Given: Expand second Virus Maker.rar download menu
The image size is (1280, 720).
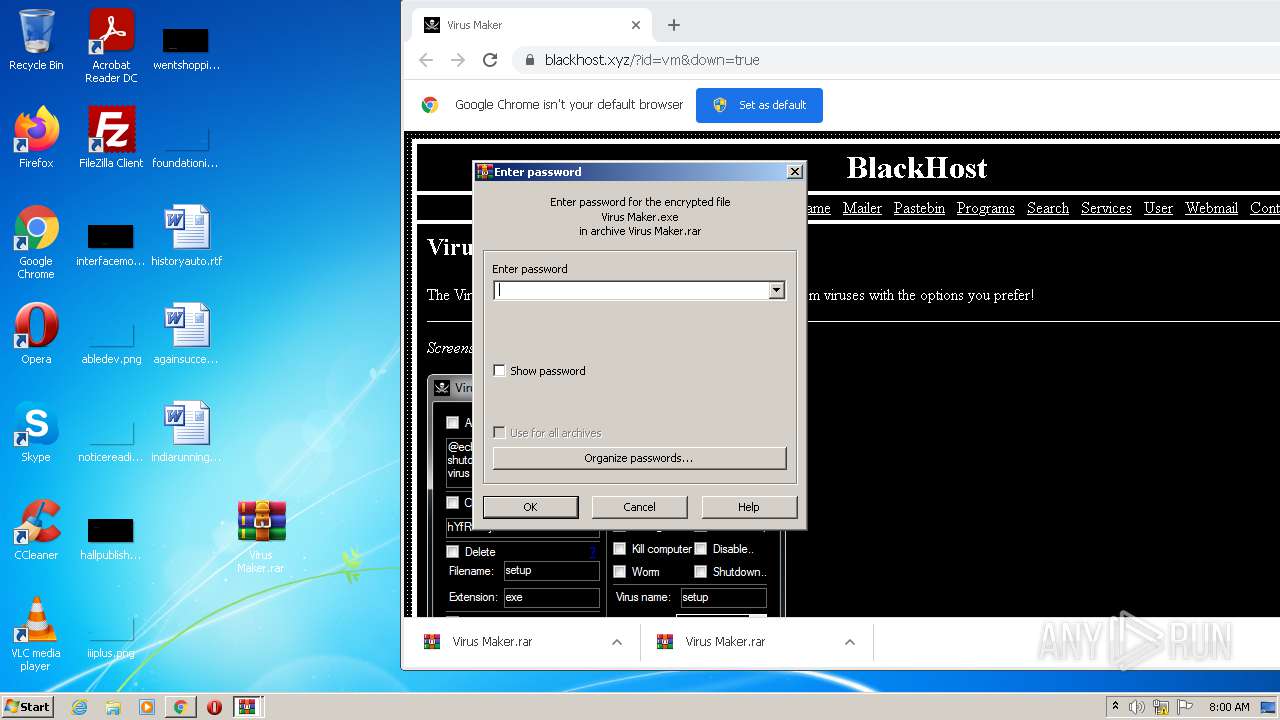Looking at the screenshot, I should [850, 642].
